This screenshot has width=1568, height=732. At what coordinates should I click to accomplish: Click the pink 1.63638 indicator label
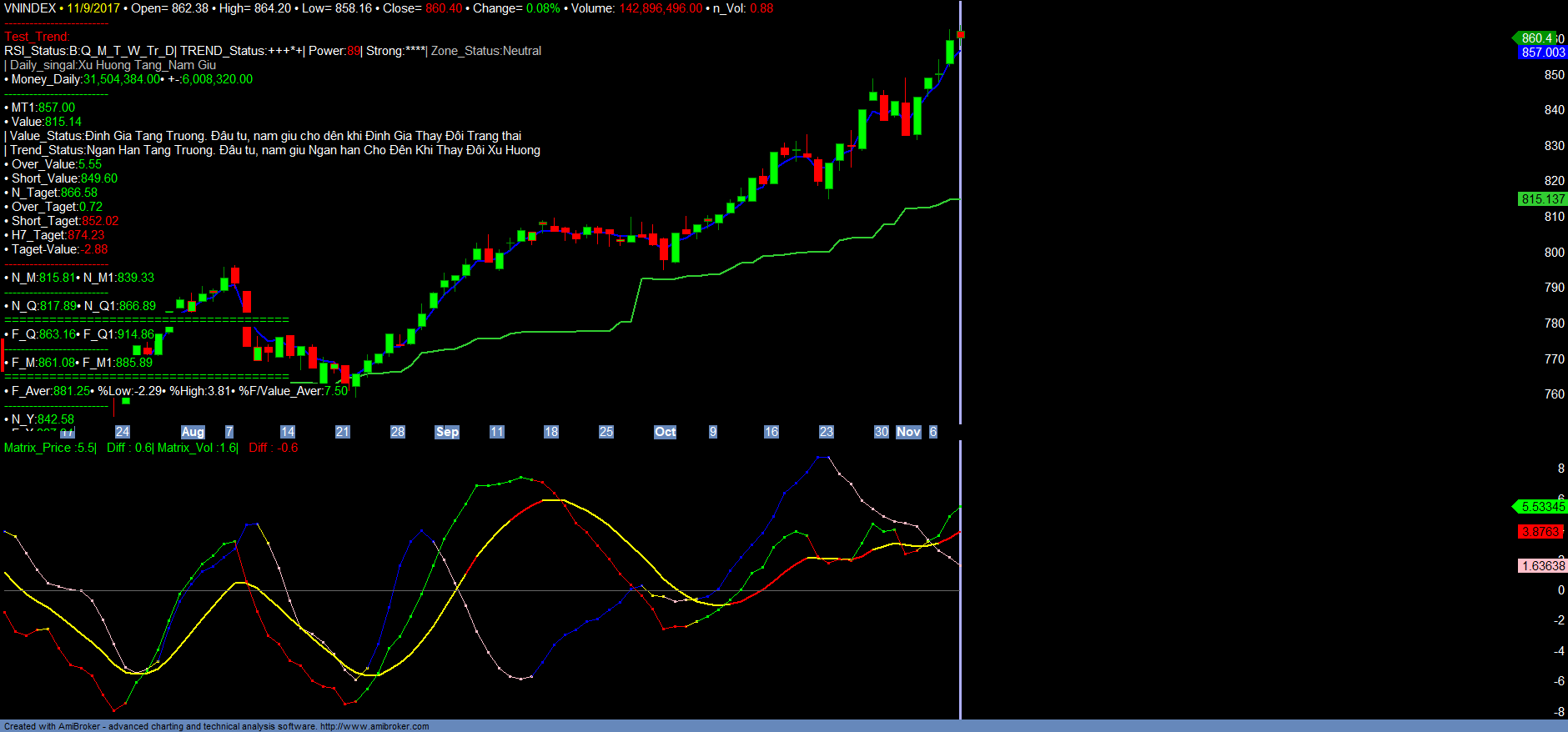coord(1542,566)
